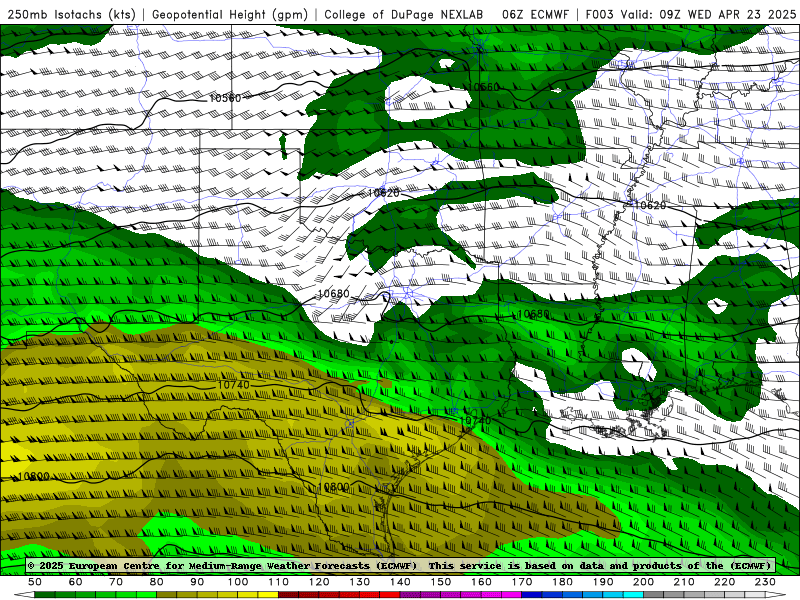The height and width of the screenshot is (600, 800).
Task: Click the 'F003 Valid: 09Z WED APR 23 2025' text
Action: [x=691, y=14]
